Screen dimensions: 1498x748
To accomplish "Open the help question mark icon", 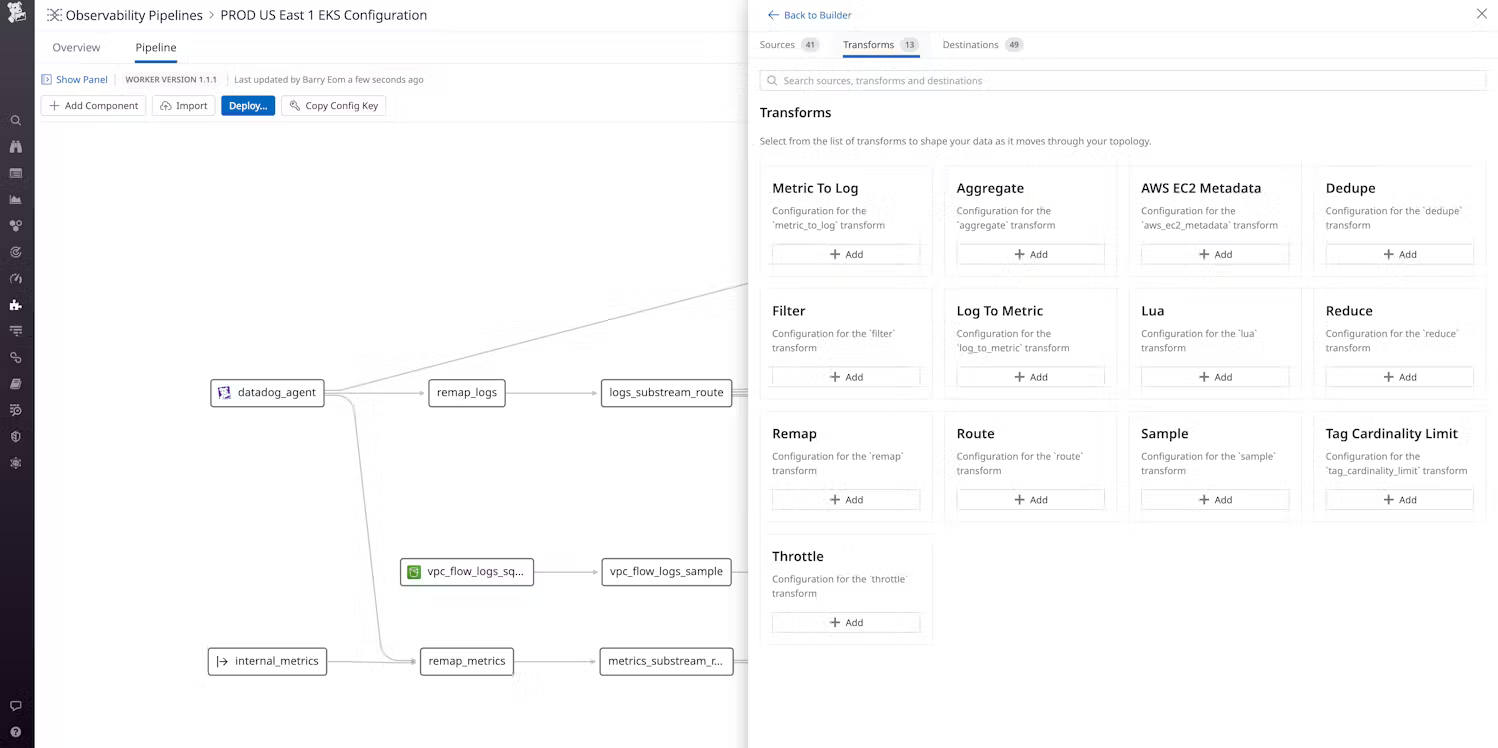I will [16, 732].
